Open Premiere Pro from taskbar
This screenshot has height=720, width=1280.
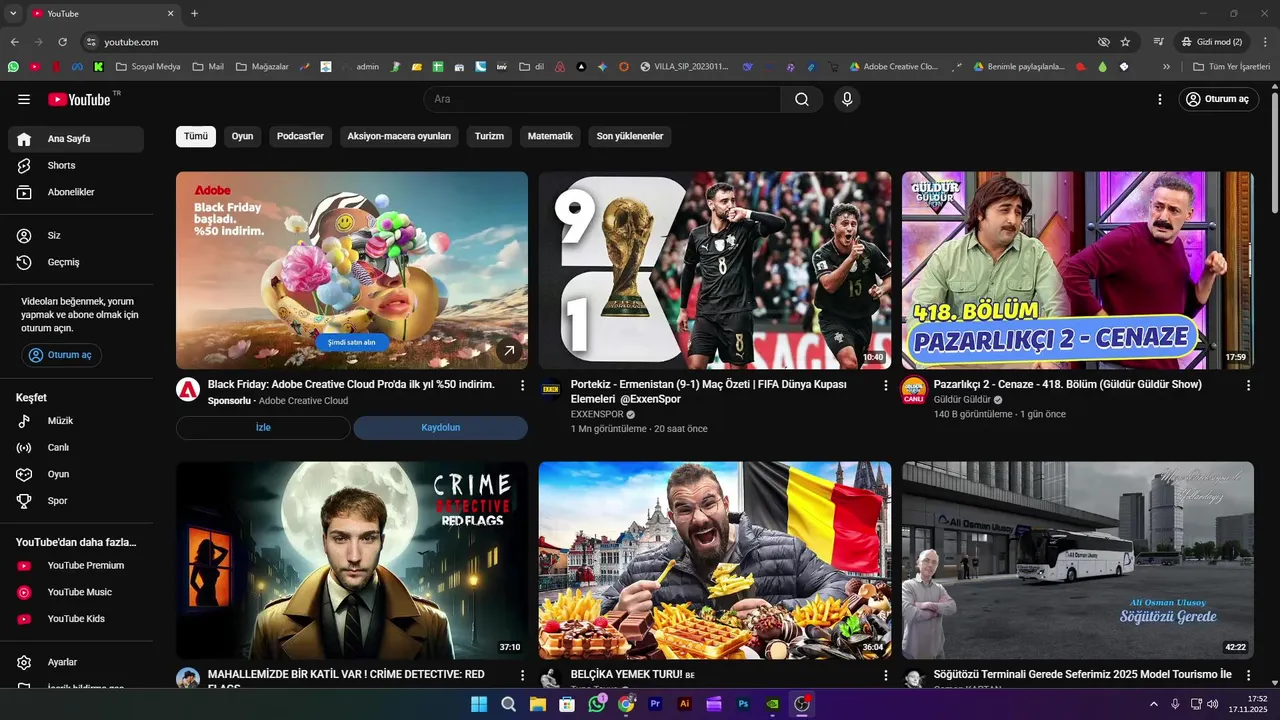point(656,704)
